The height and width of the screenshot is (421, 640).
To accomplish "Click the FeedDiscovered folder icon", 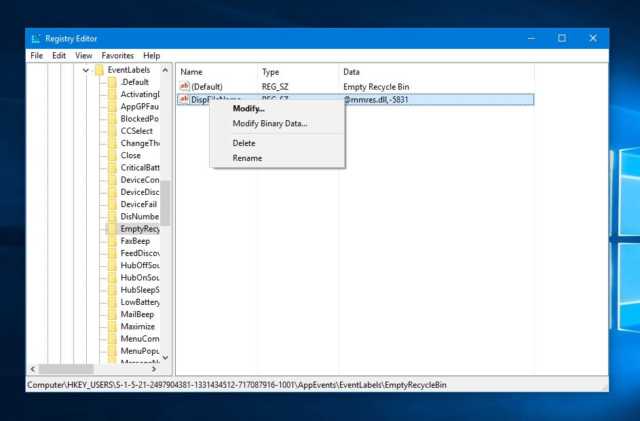I will [113, 253].
